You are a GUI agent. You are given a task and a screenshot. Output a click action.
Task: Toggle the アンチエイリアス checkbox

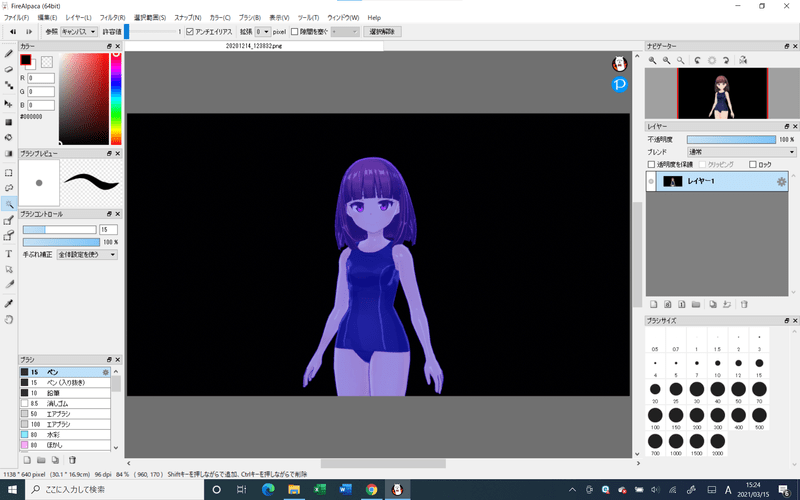point(190,32)
